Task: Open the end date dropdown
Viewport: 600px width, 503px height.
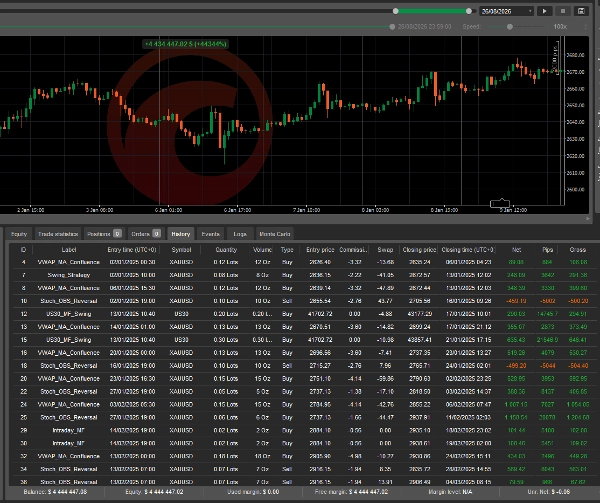Action: coord(506,11)
